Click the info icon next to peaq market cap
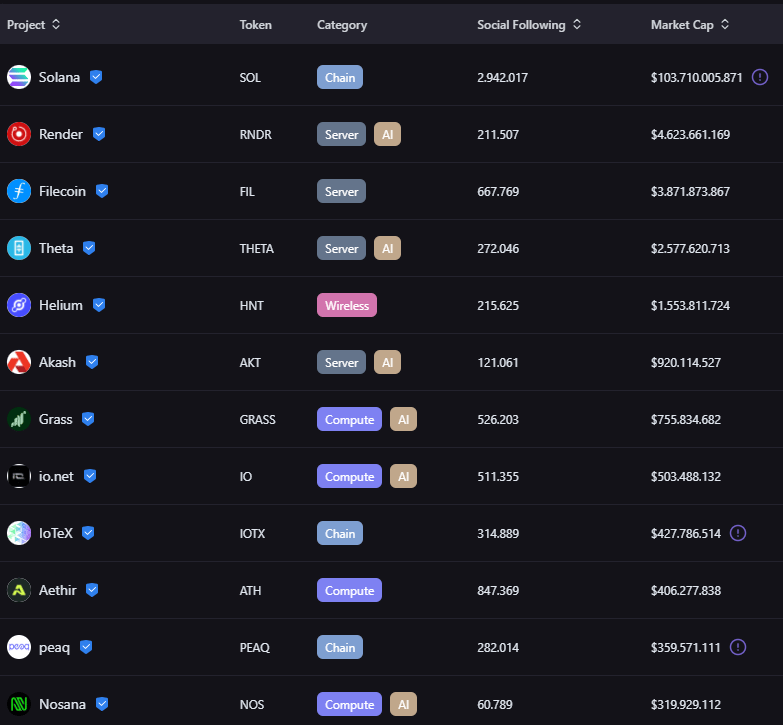The height and width of the screenshot is (725, 783). pyautogui.click(x=738, y=647)
